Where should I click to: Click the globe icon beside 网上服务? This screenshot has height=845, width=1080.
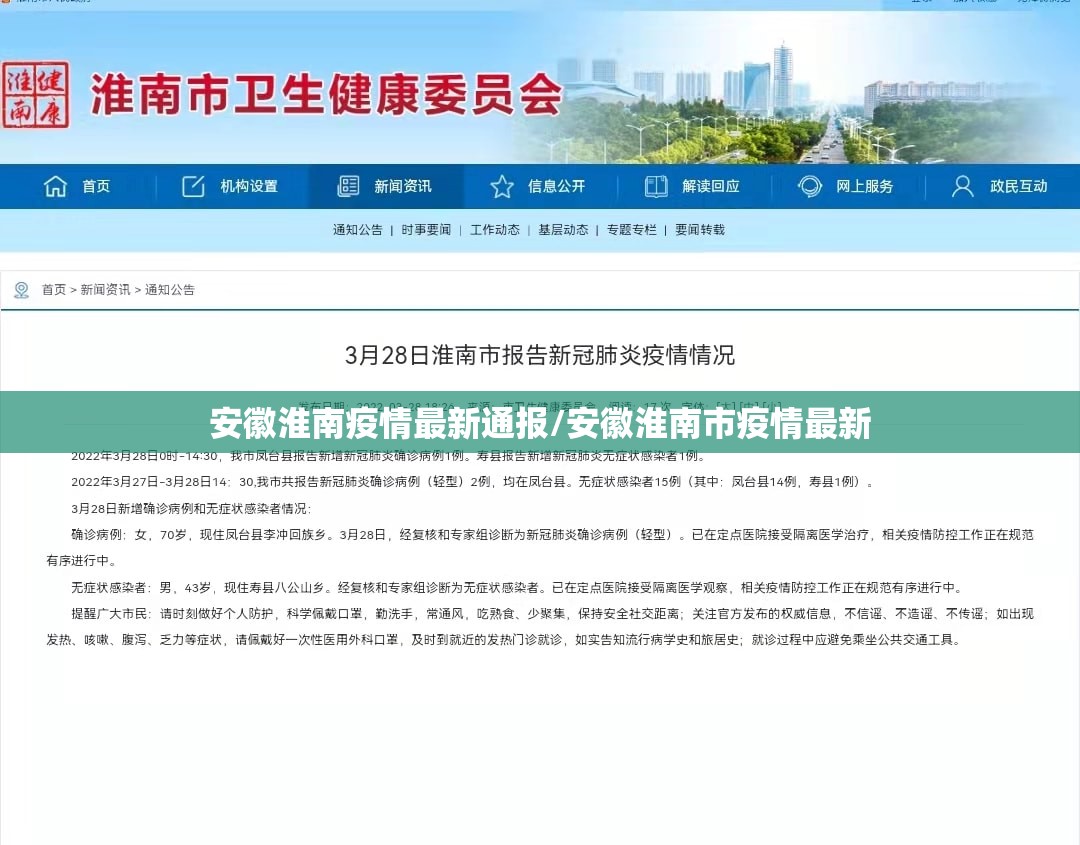click(809, 186)
